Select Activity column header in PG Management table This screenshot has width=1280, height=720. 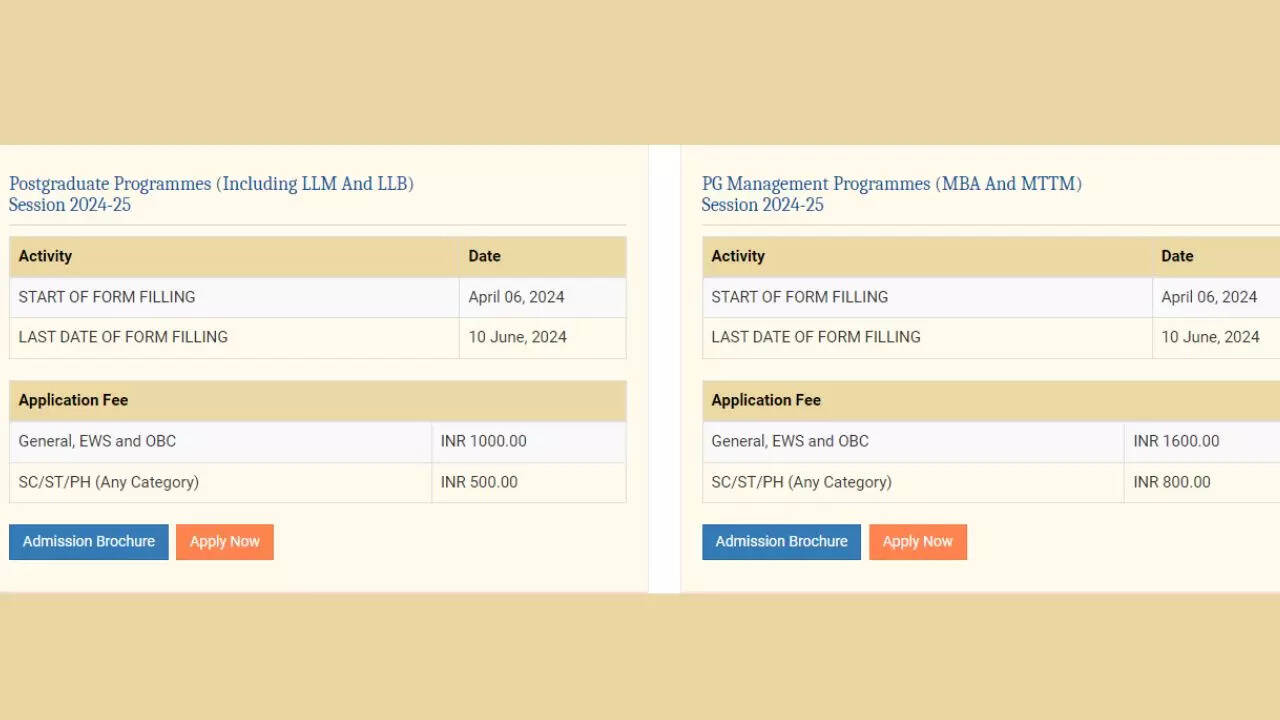[738, 256]
